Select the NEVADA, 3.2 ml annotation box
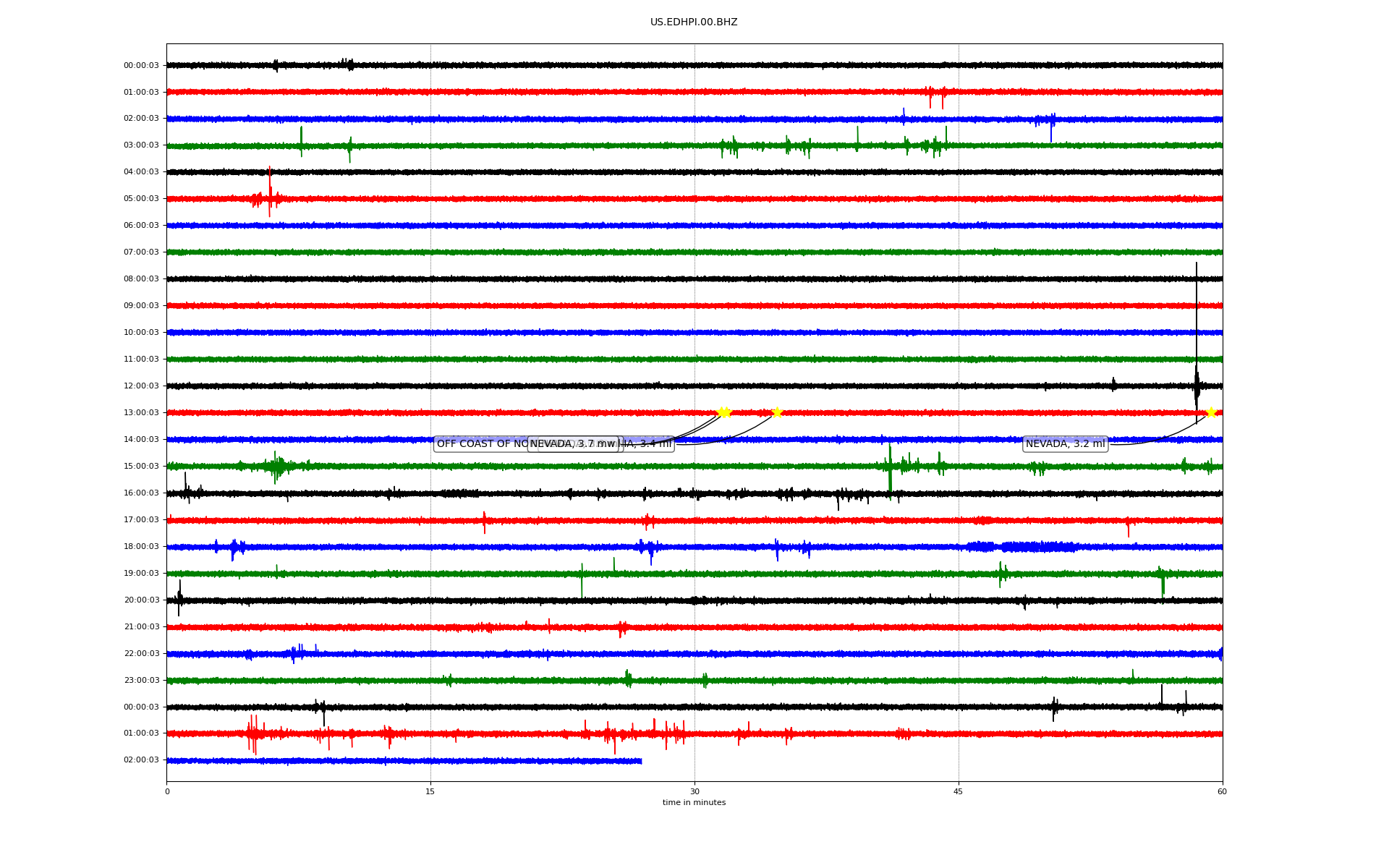Screen dimensions: 1389x868 (x=1065, y=444)
